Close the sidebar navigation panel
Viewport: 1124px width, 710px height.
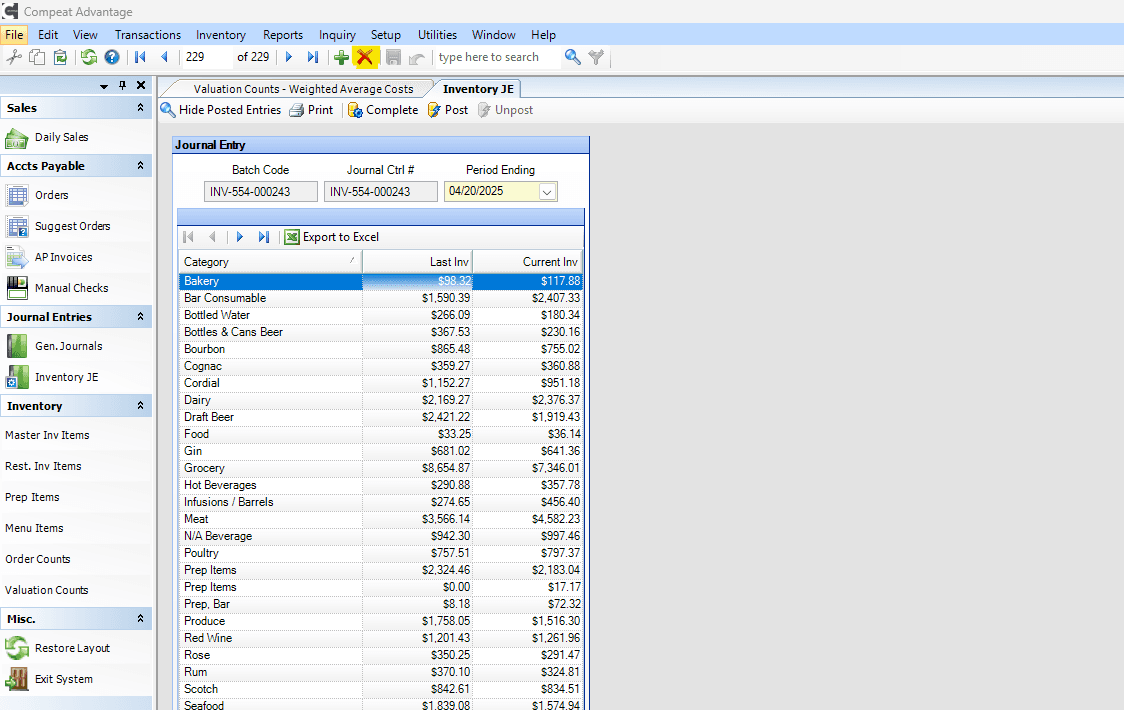point(141,85)
